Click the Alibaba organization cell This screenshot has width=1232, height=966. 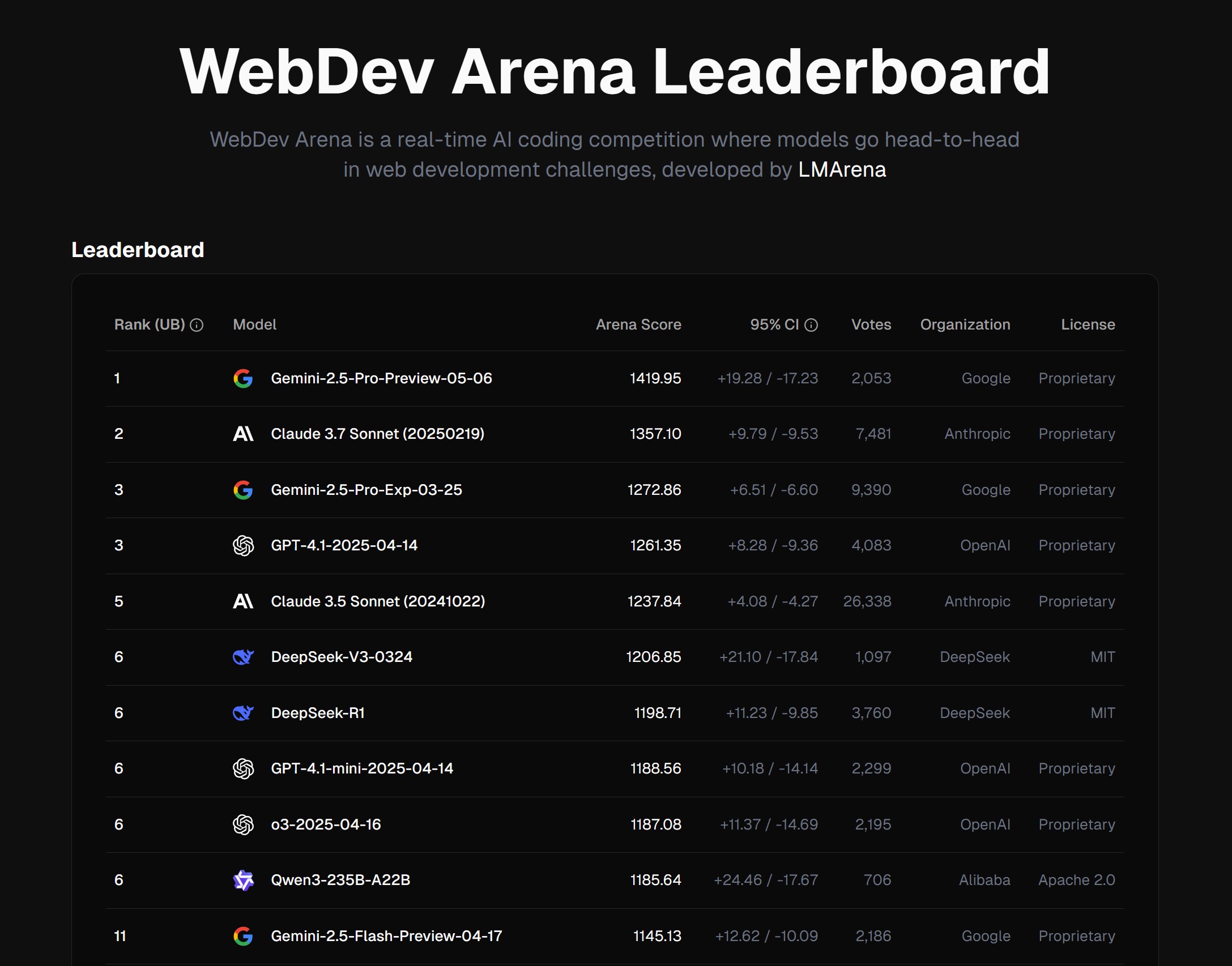(984, 880)
